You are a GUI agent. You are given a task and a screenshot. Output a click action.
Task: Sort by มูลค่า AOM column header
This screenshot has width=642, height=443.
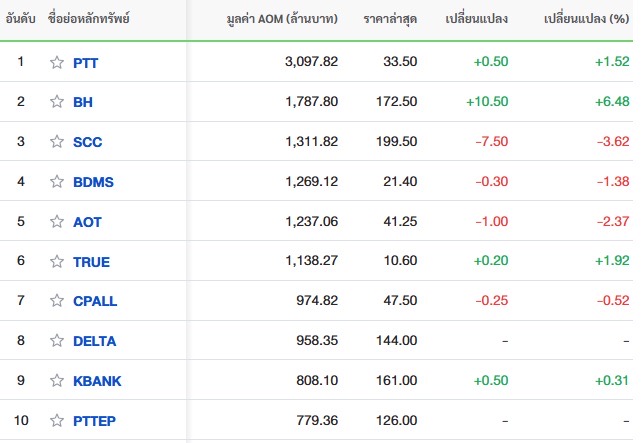282,19
